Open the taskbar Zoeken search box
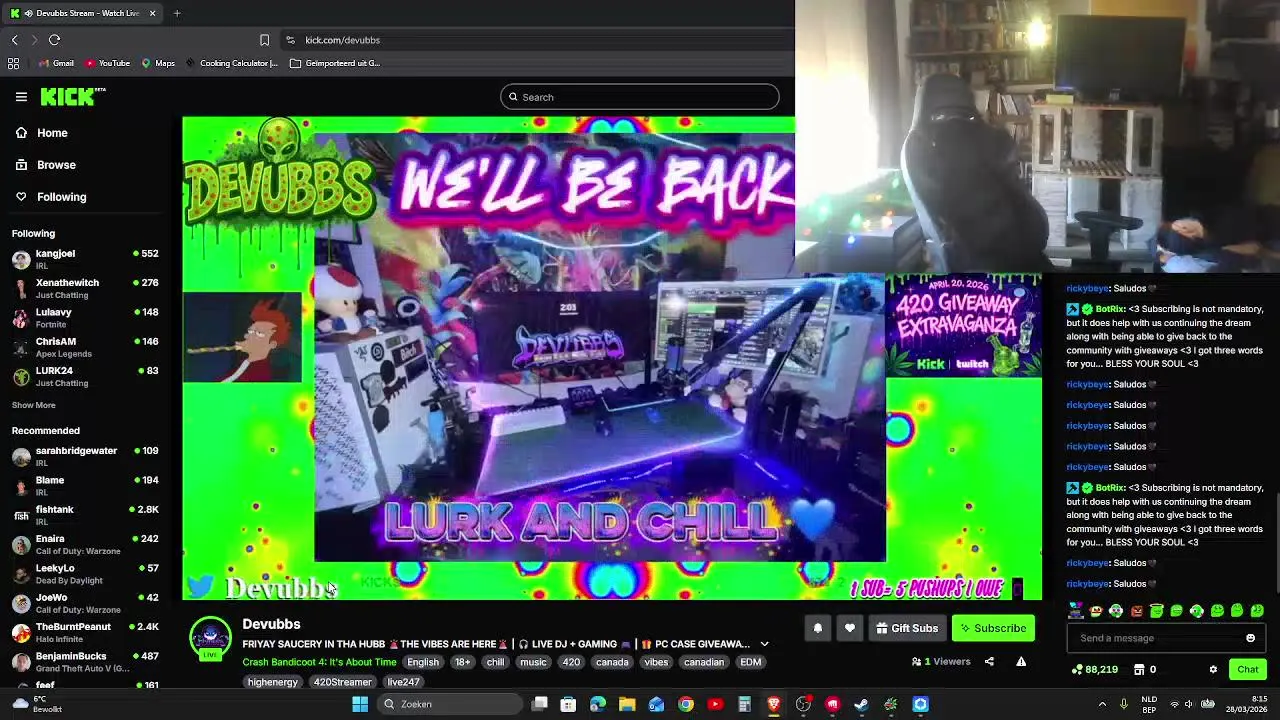Screen dimensions: 1280x720 coord(450,704)
